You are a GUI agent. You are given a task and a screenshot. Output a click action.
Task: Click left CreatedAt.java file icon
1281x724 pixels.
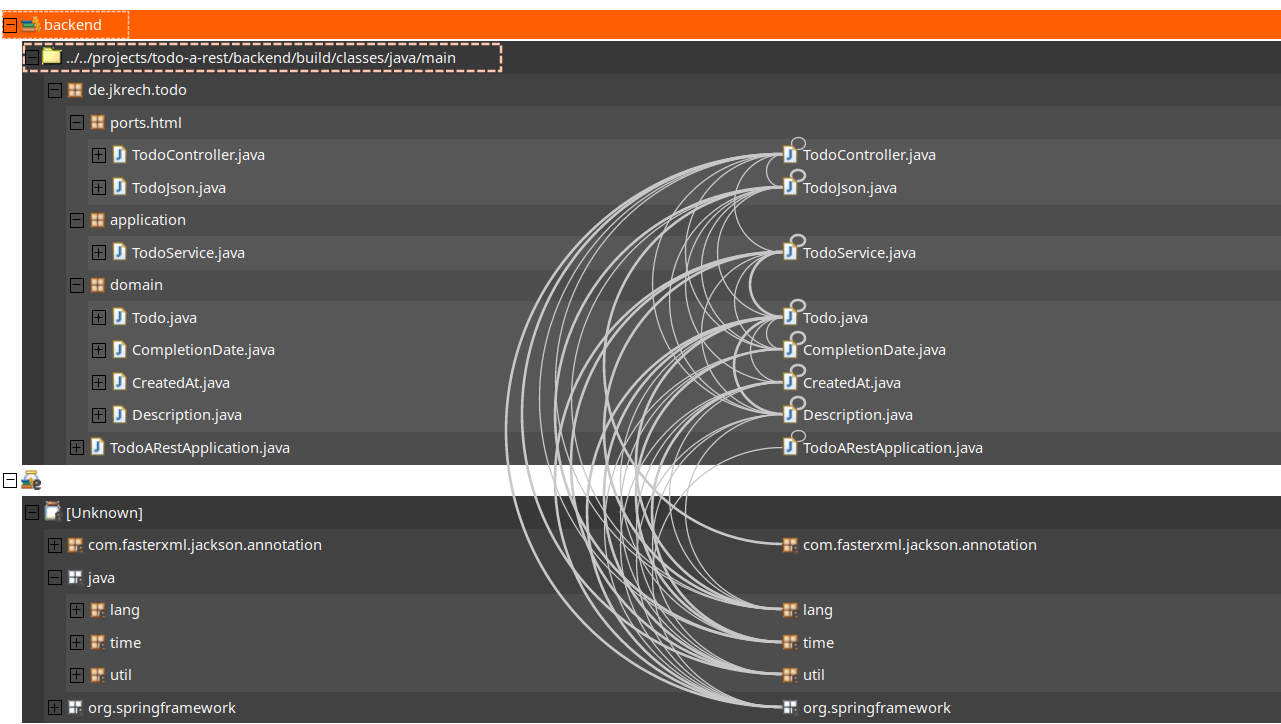pyautogui.click(x=119, y=382)
